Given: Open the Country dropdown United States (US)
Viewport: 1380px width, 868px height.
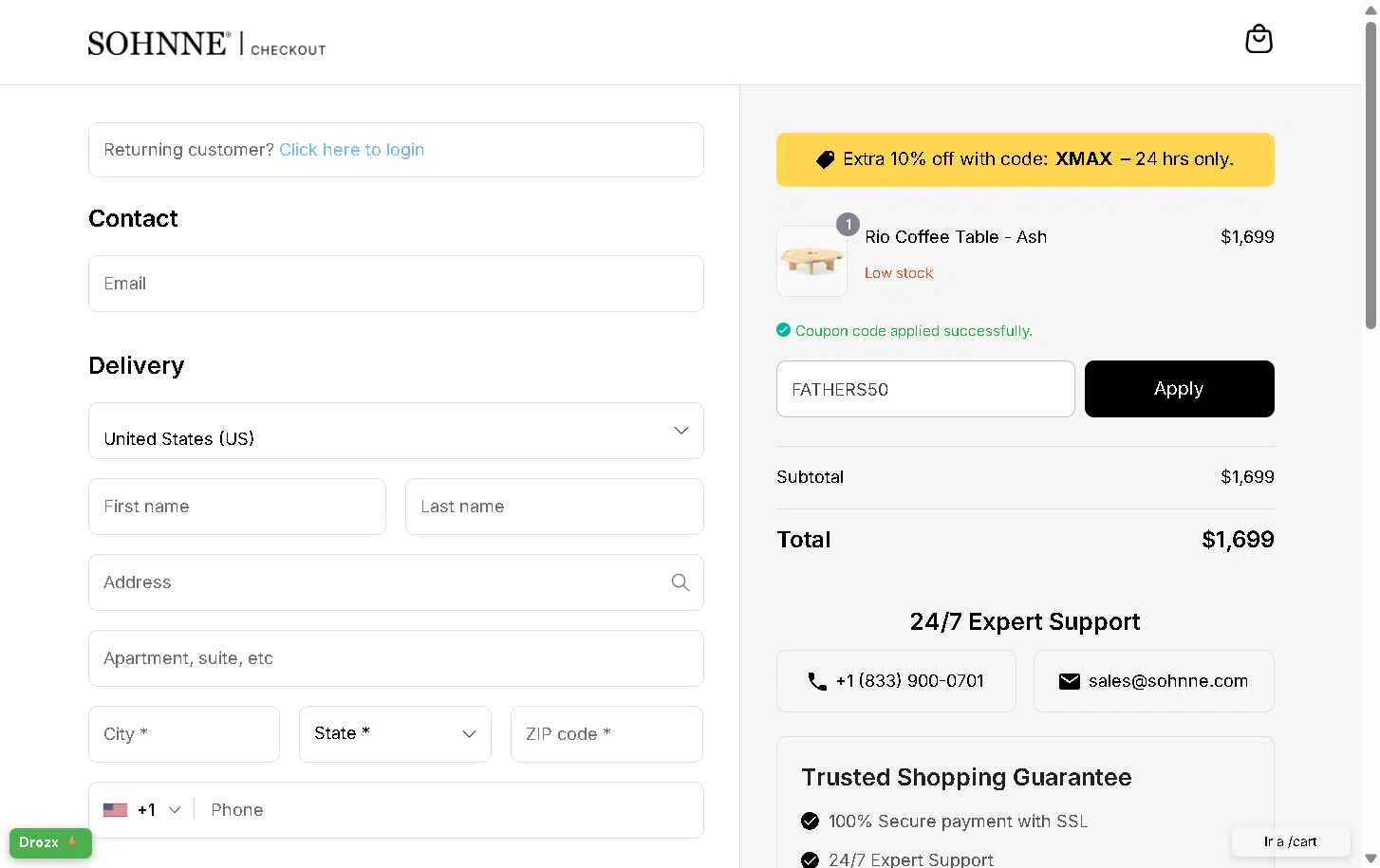Looking at the screenshot, I should point(396,431).
